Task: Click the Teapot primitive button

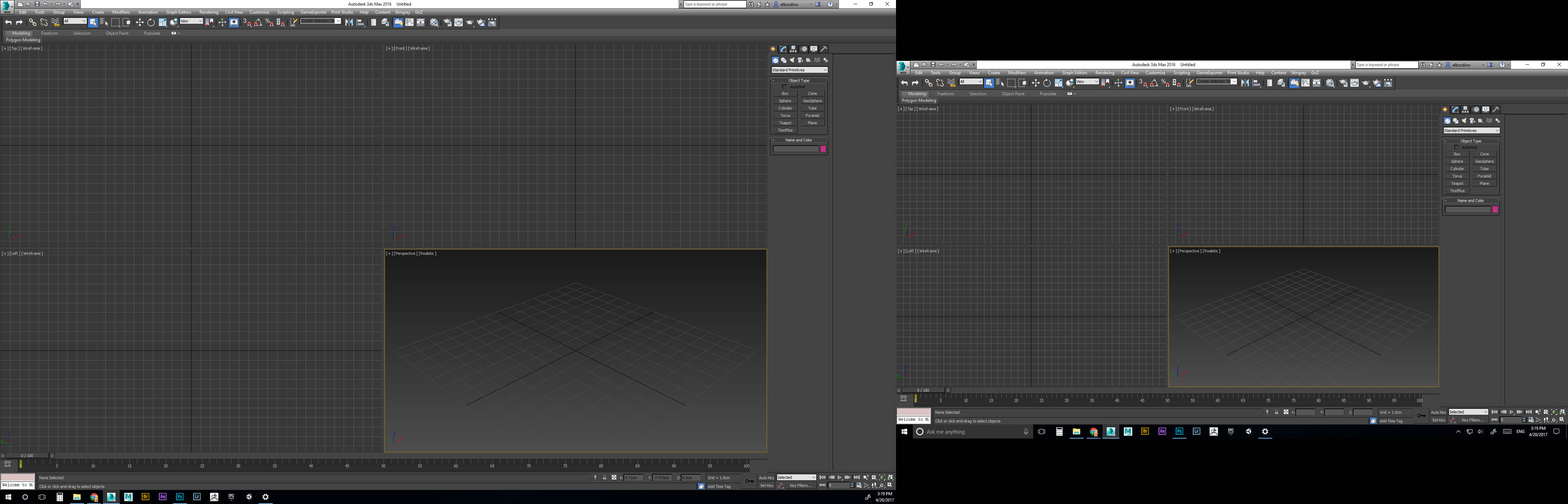Action: [785, 122]
